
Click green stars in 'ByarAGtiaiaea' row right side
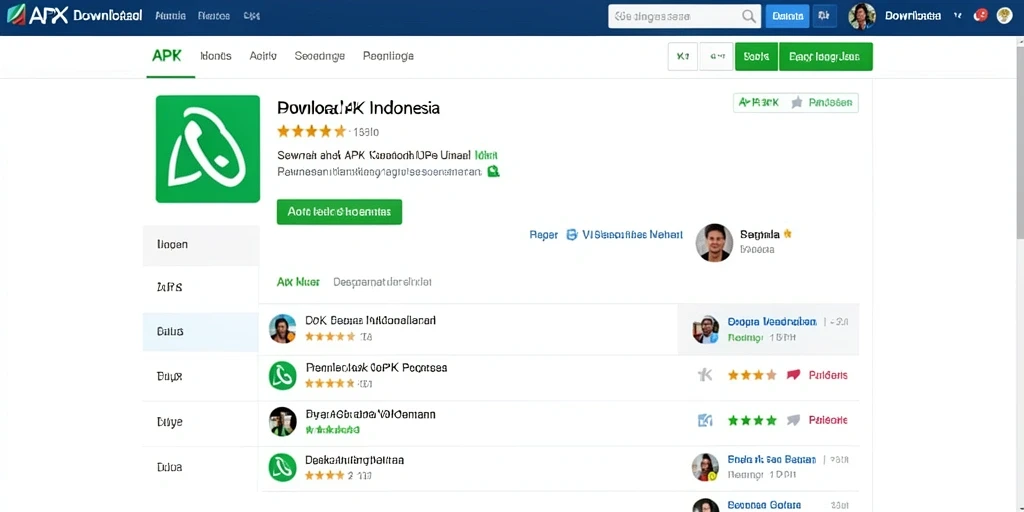(x=752, y=420)
